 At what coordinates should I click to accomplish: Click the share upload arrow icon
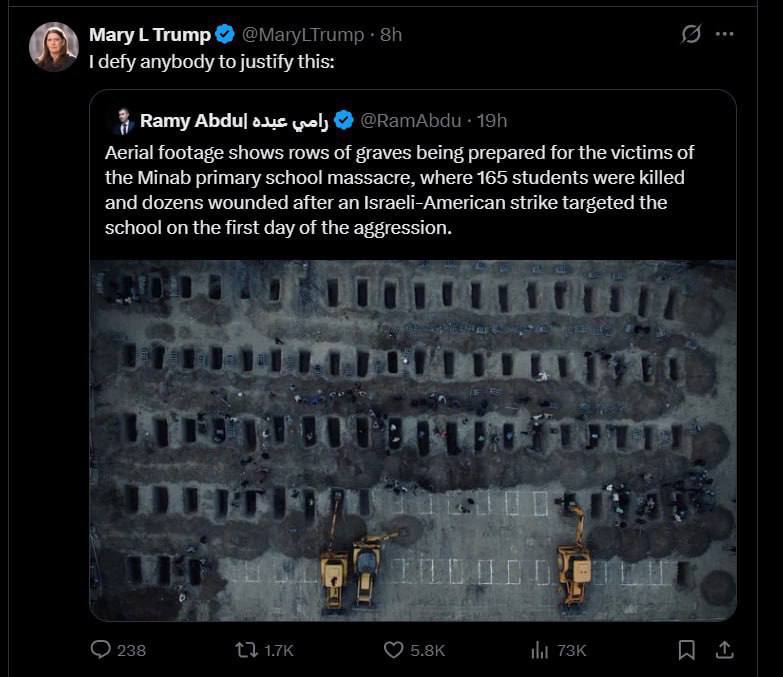(724, 650)
